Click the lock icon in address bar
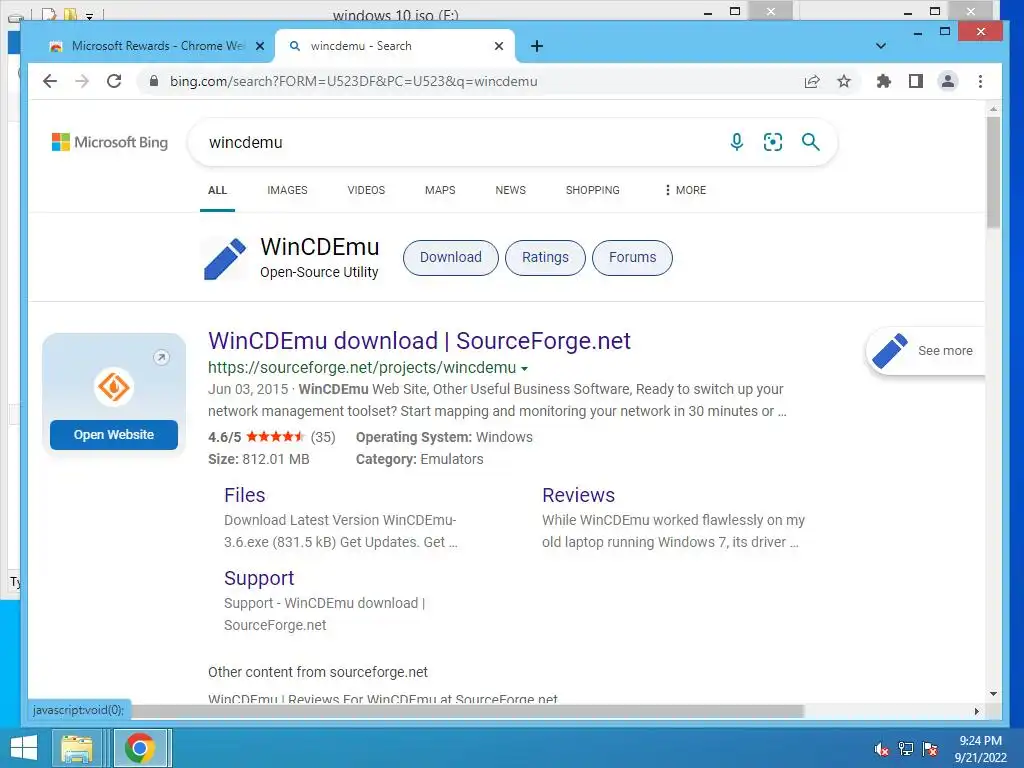The width and height of the screenshot is (1024, 768). (153, 81)
